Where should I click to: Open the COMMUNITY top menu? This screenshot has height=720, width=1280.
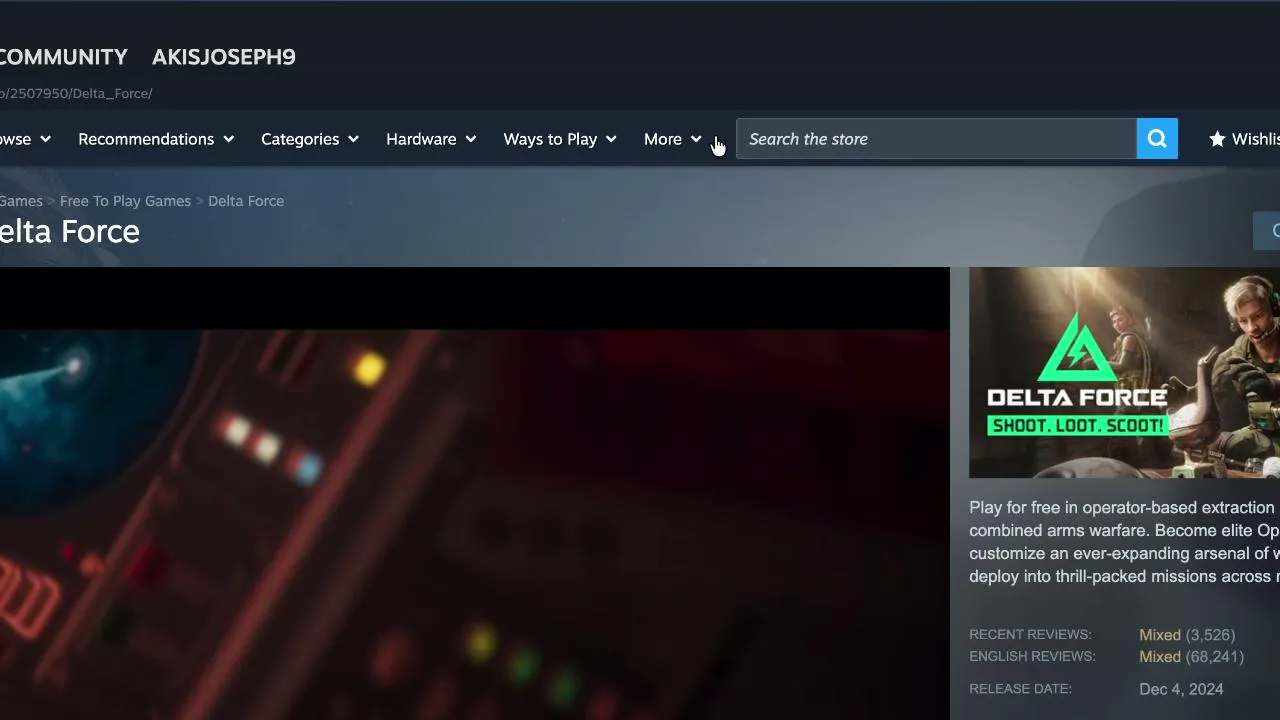pos(64,57)
